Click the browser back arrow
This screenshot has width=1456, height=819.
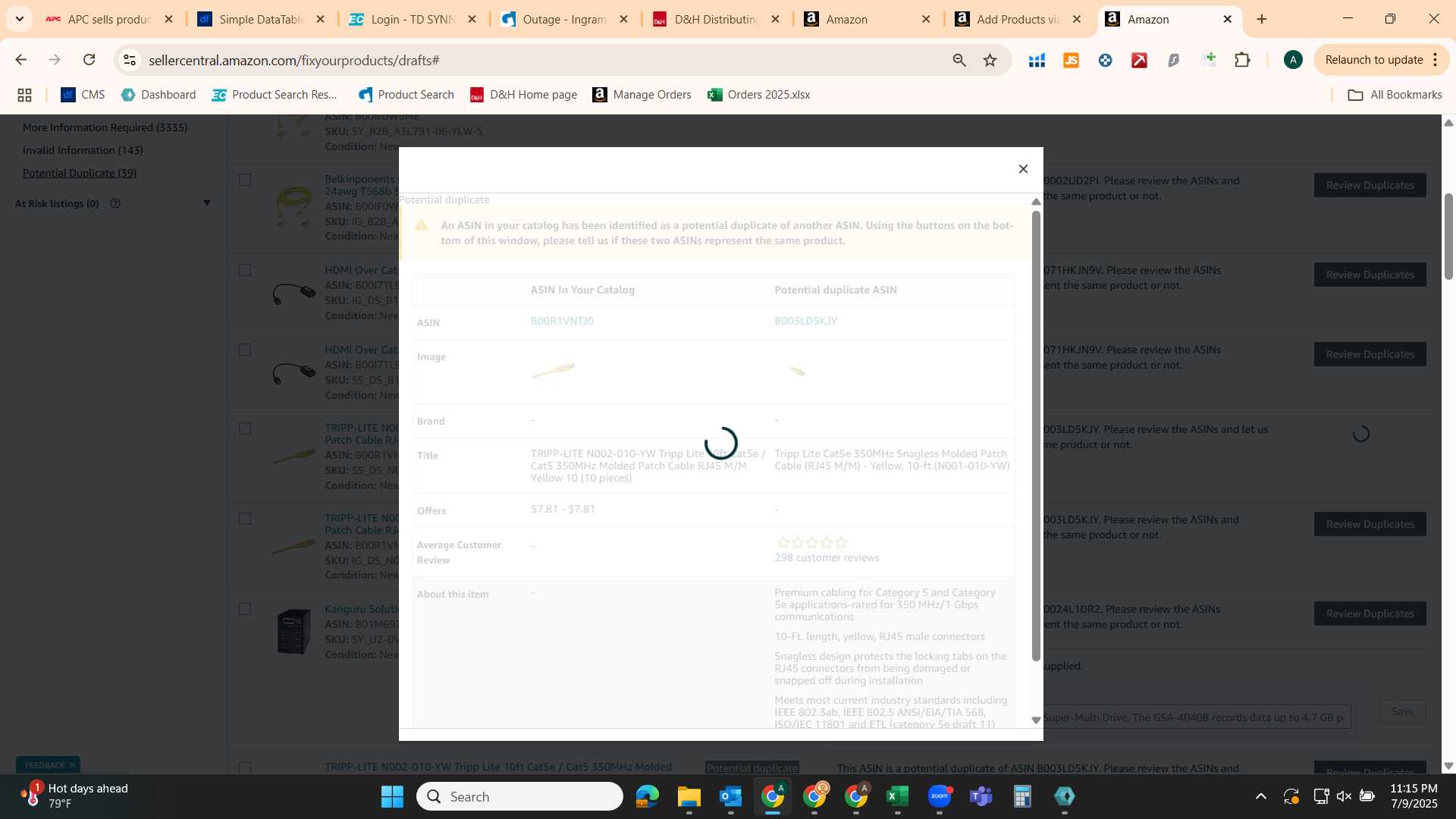[20, 60]
